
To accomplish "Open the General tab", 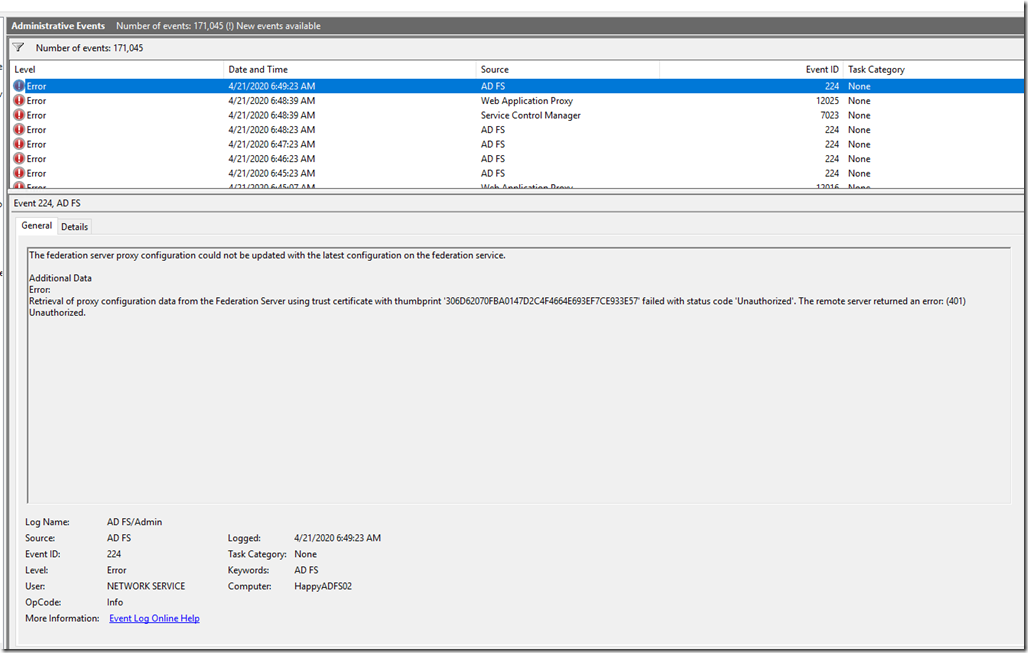I will click(37, 226).
